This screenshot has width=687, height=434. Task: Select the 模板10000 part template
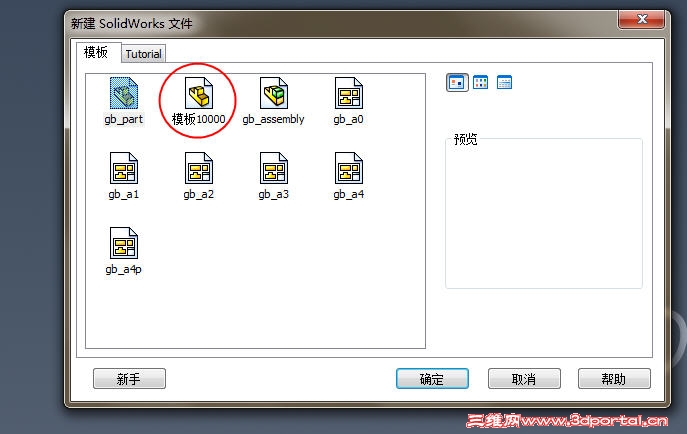198,93
